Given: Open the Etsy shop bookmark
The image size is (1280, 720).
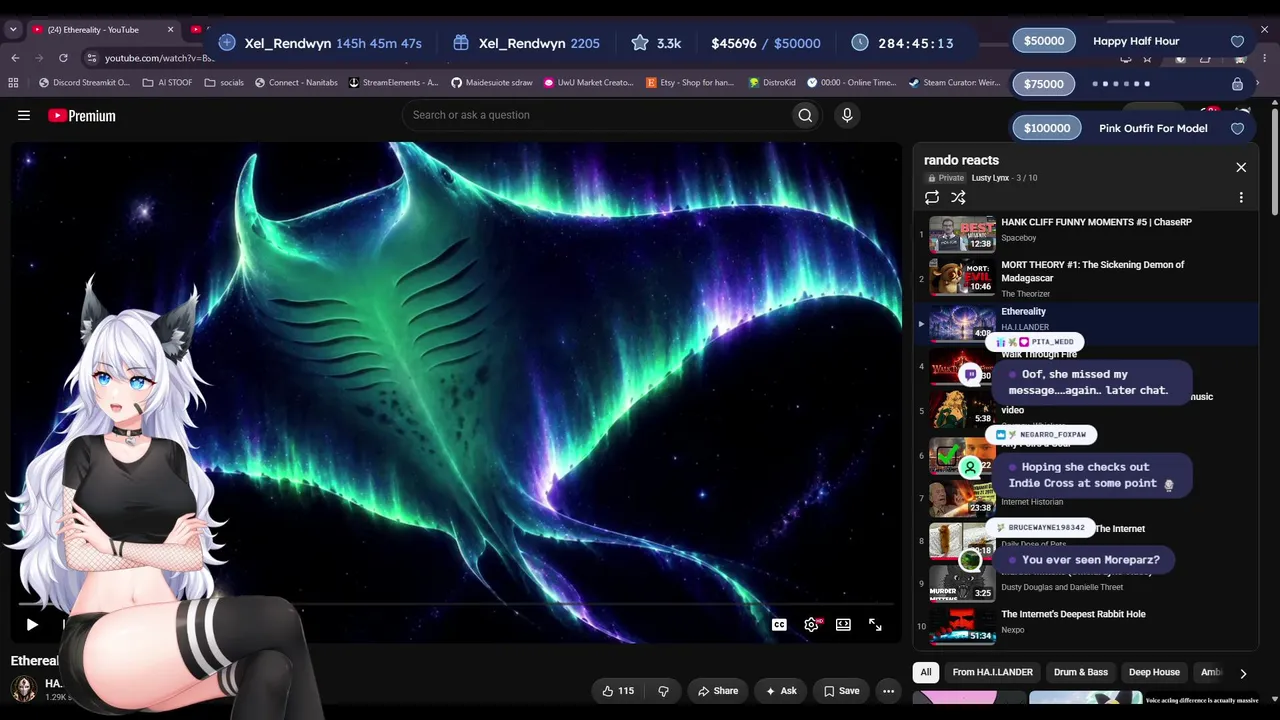Looking at the screenshot, I should pos(690,83).
